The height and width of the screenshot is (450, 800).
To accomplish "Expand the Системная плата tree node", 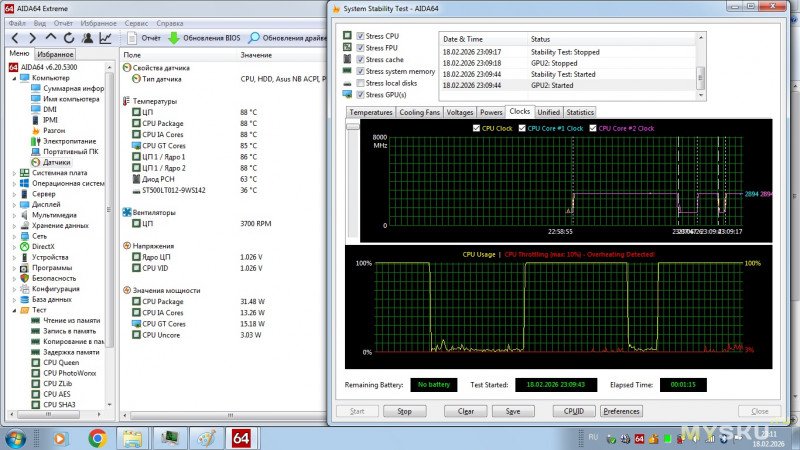I will (x=14, y=173).
